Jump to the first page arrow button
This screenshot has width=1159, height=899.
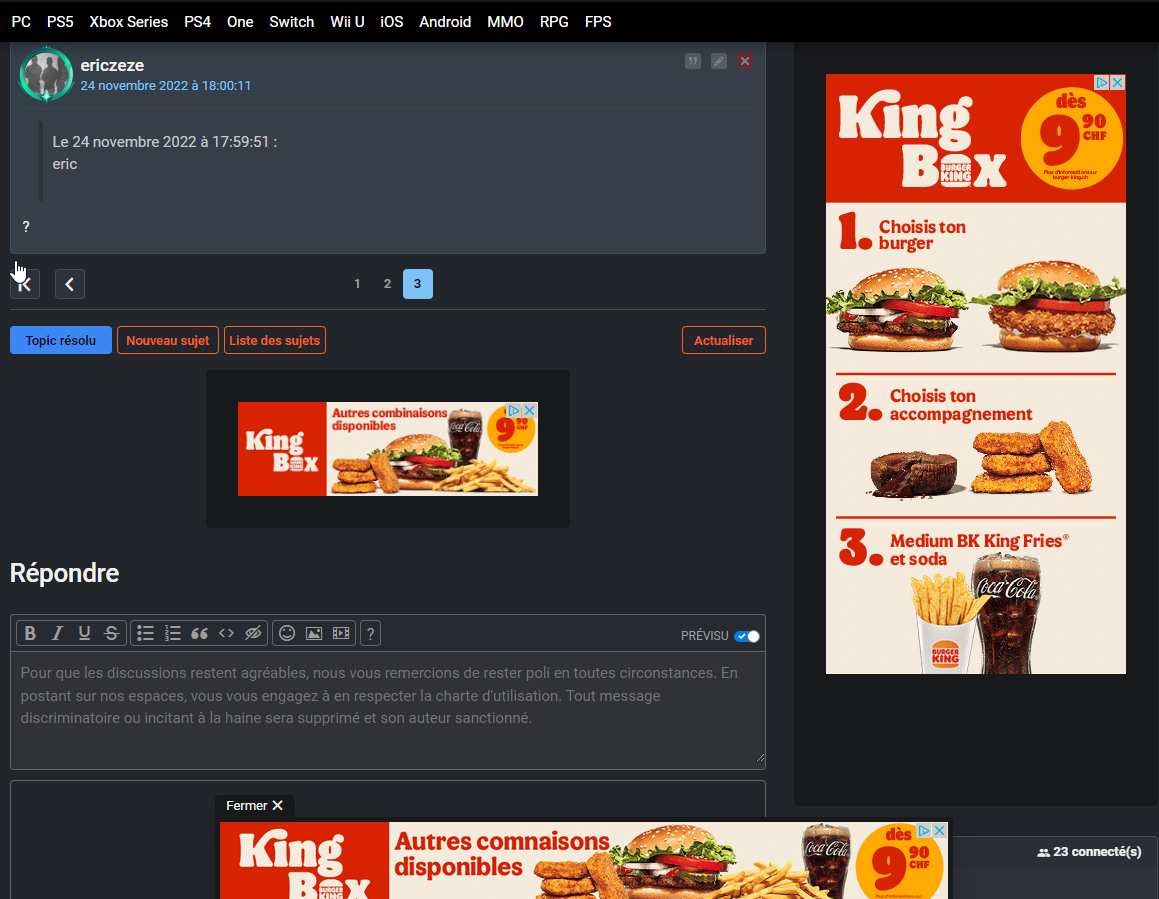[25, 284]
